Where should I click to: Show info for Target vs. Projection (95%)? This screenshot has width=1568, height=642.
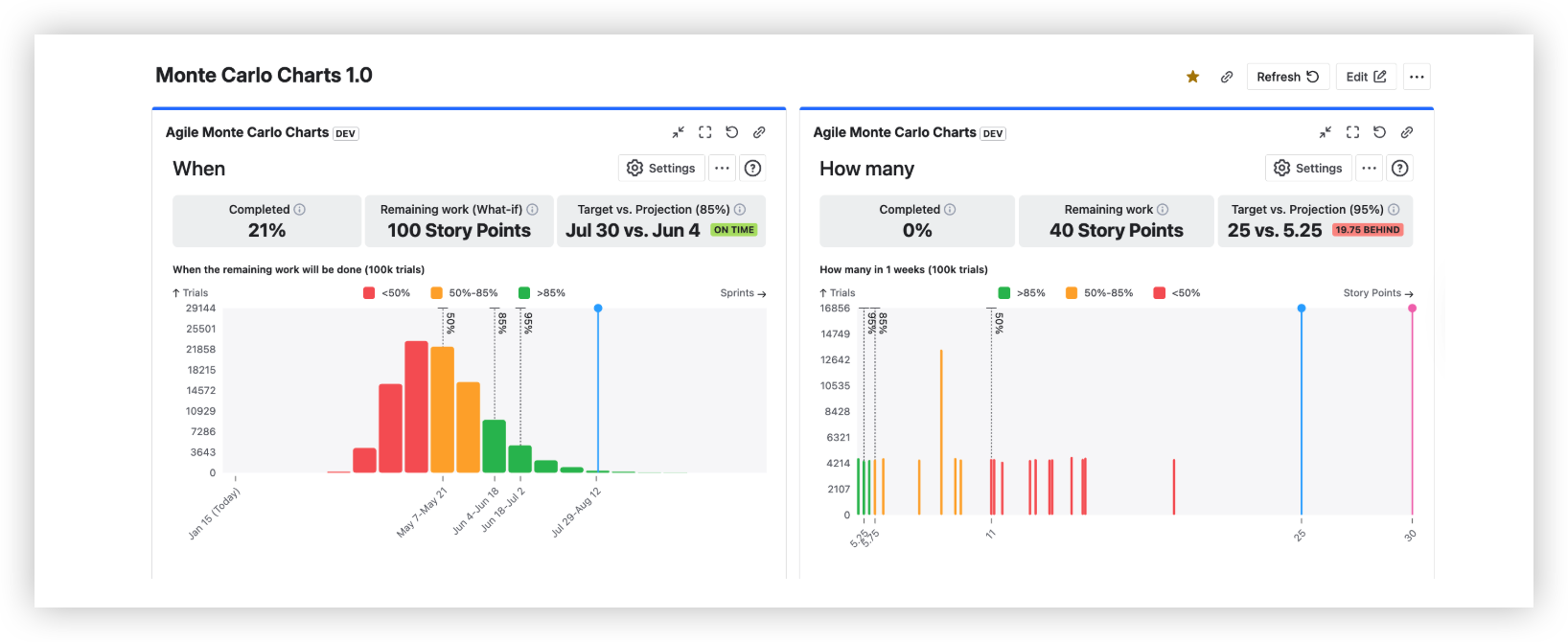(x=1394, y=210)
